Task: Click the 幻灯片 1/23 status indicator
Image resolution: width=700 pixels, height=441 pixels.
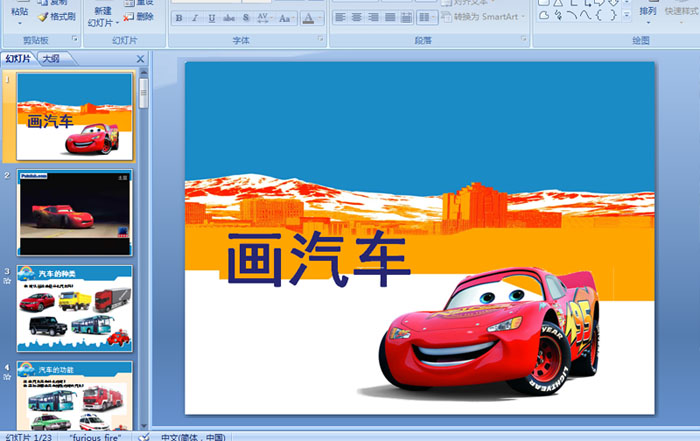Action: coord(29,437)
